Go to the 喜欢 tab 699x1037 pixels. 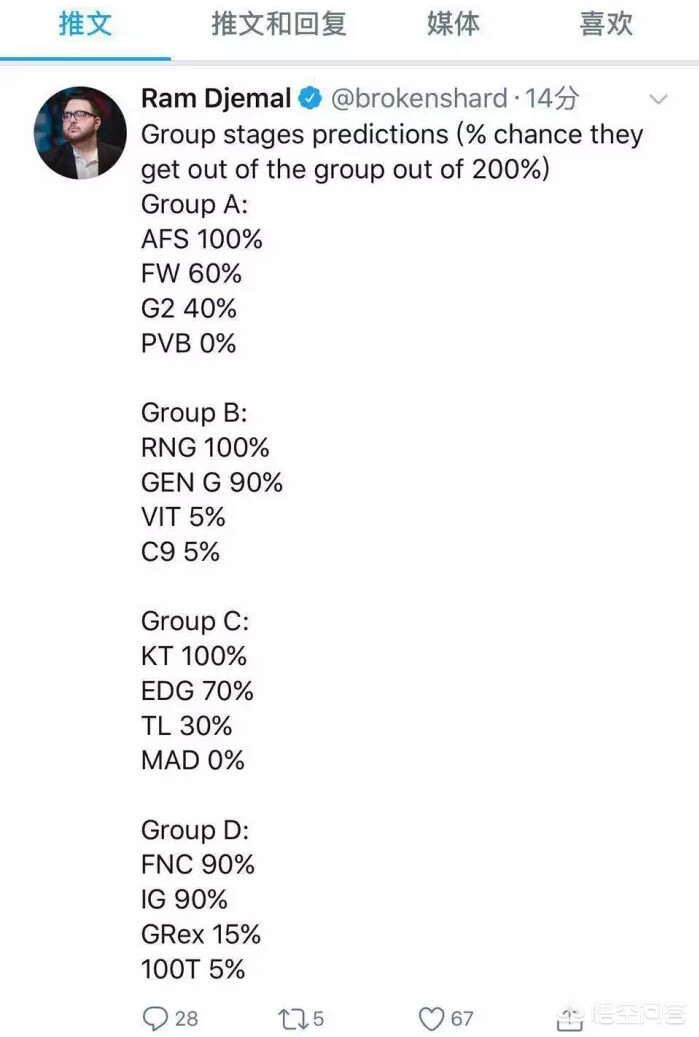[x=606, y=24]
